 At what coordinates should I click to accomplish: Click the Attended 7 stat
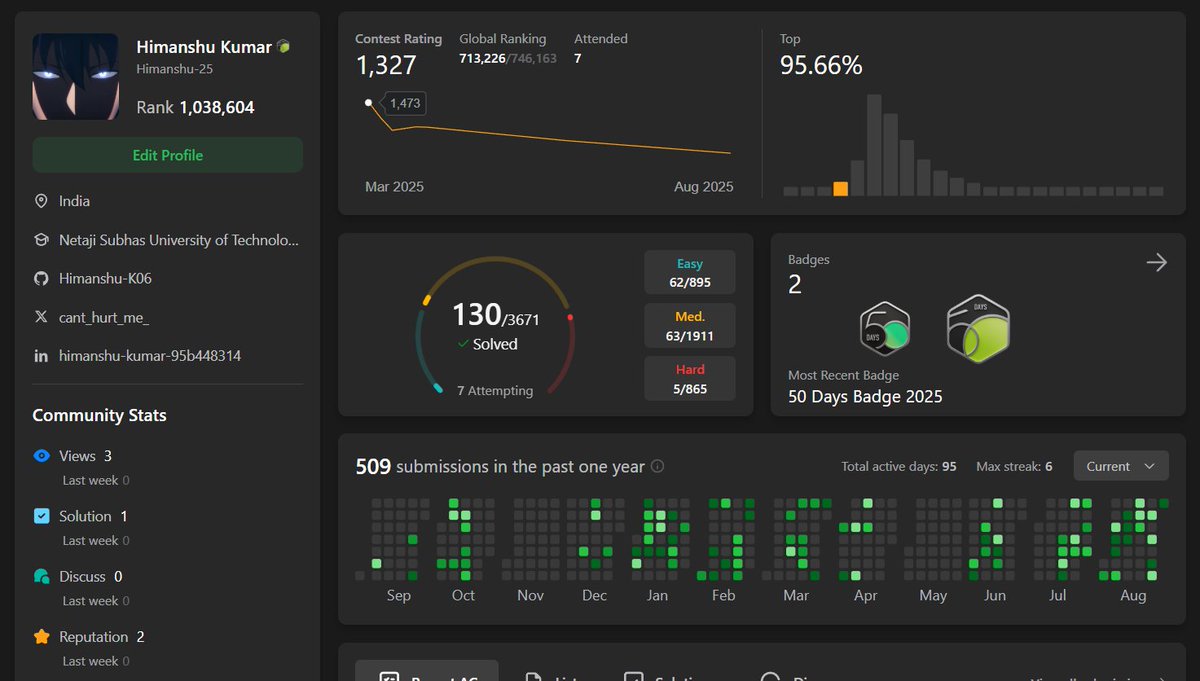[600, 49]
